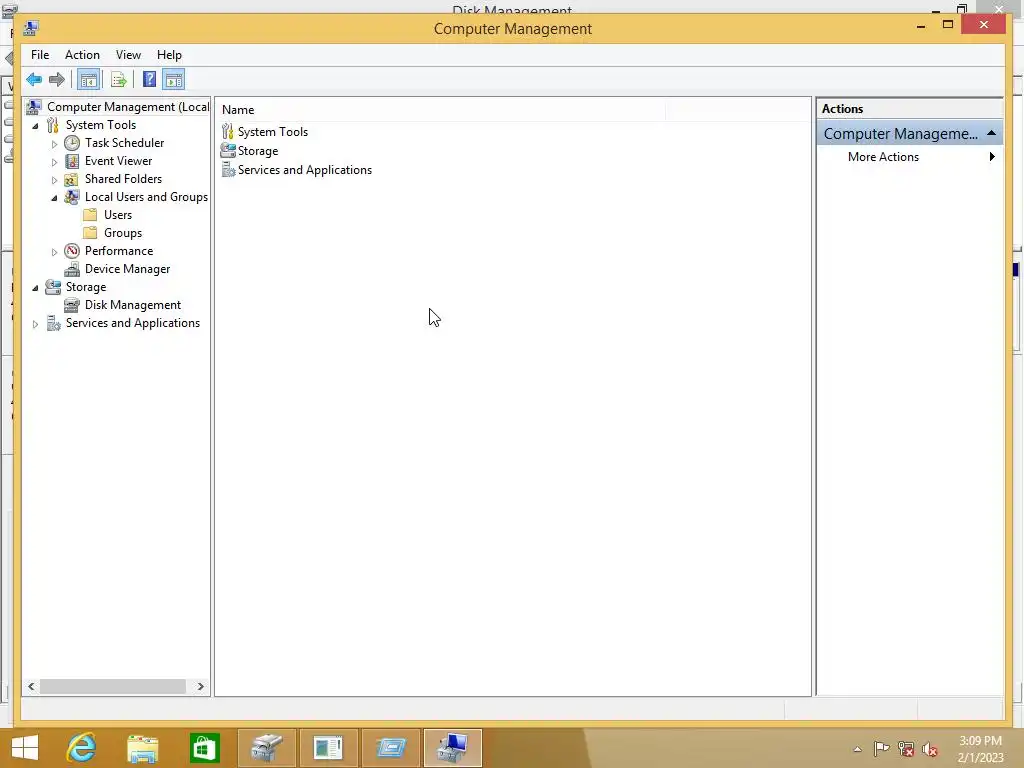Click Services and Applications icon in center list

[228, 170]
